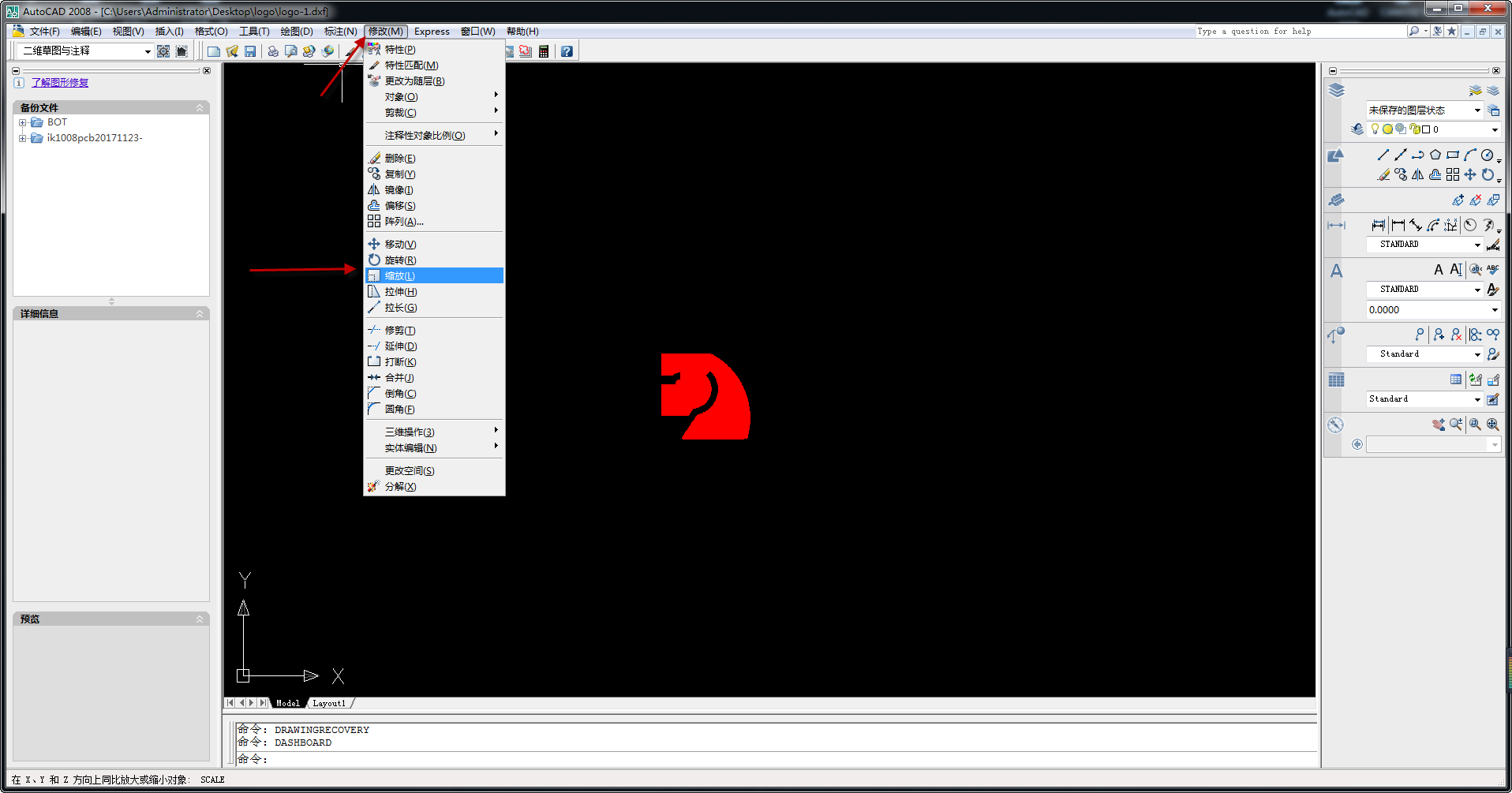The image size is (1512, 793).
Task: Click the Mirror tool in the dashboard
Action: click(1418, 174)
